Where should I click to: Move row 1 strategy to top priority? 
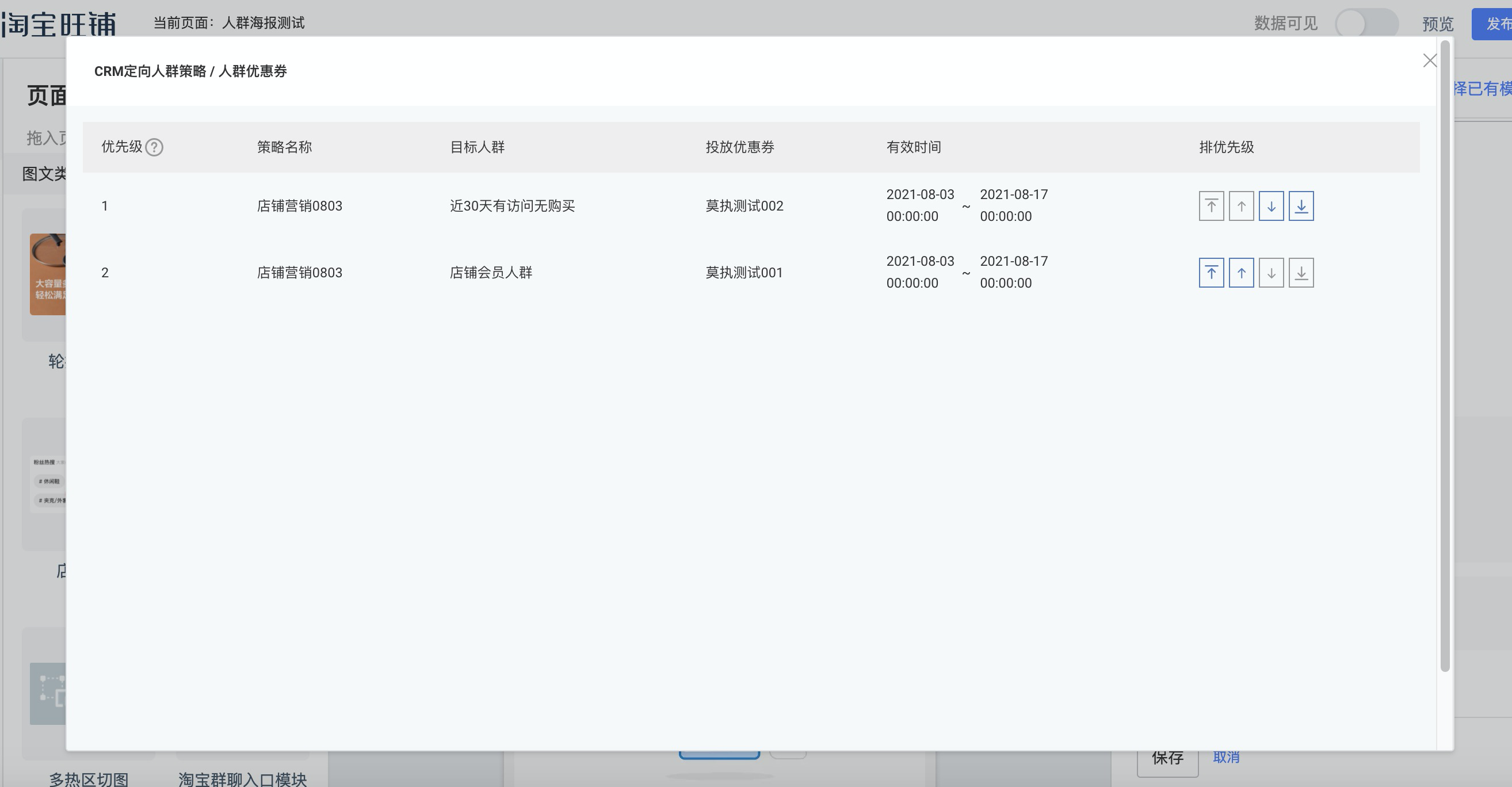(x=1211, y=206)
